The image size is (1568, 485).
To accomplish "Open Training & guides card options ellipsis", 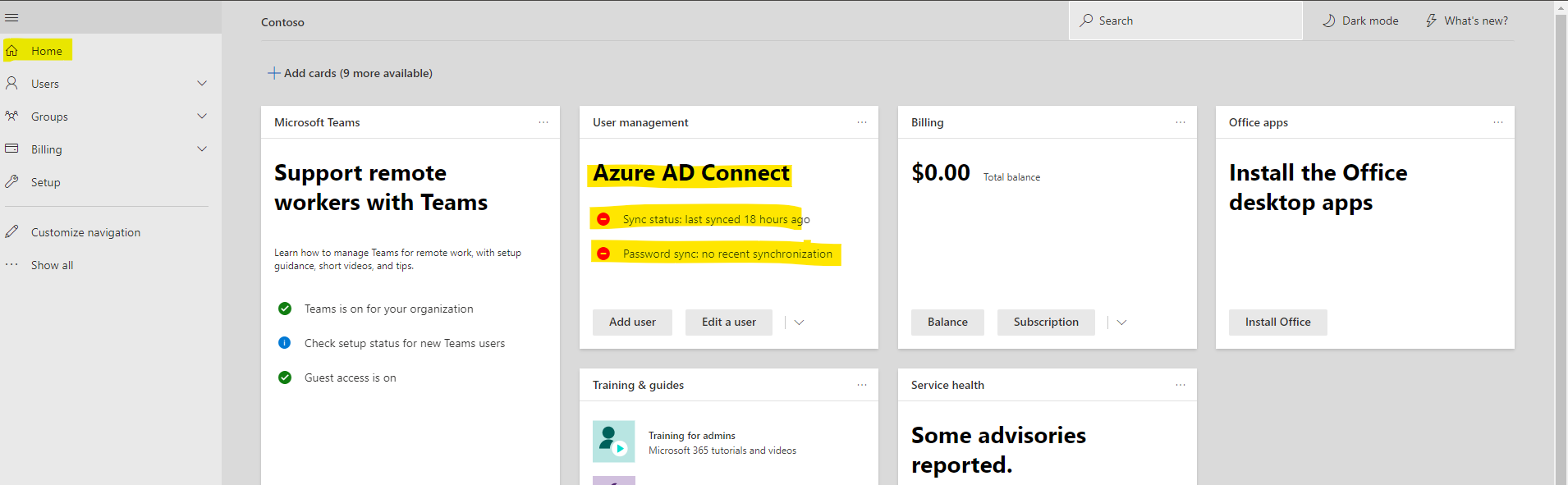I will pyautogui.click(x=862, y=385).
